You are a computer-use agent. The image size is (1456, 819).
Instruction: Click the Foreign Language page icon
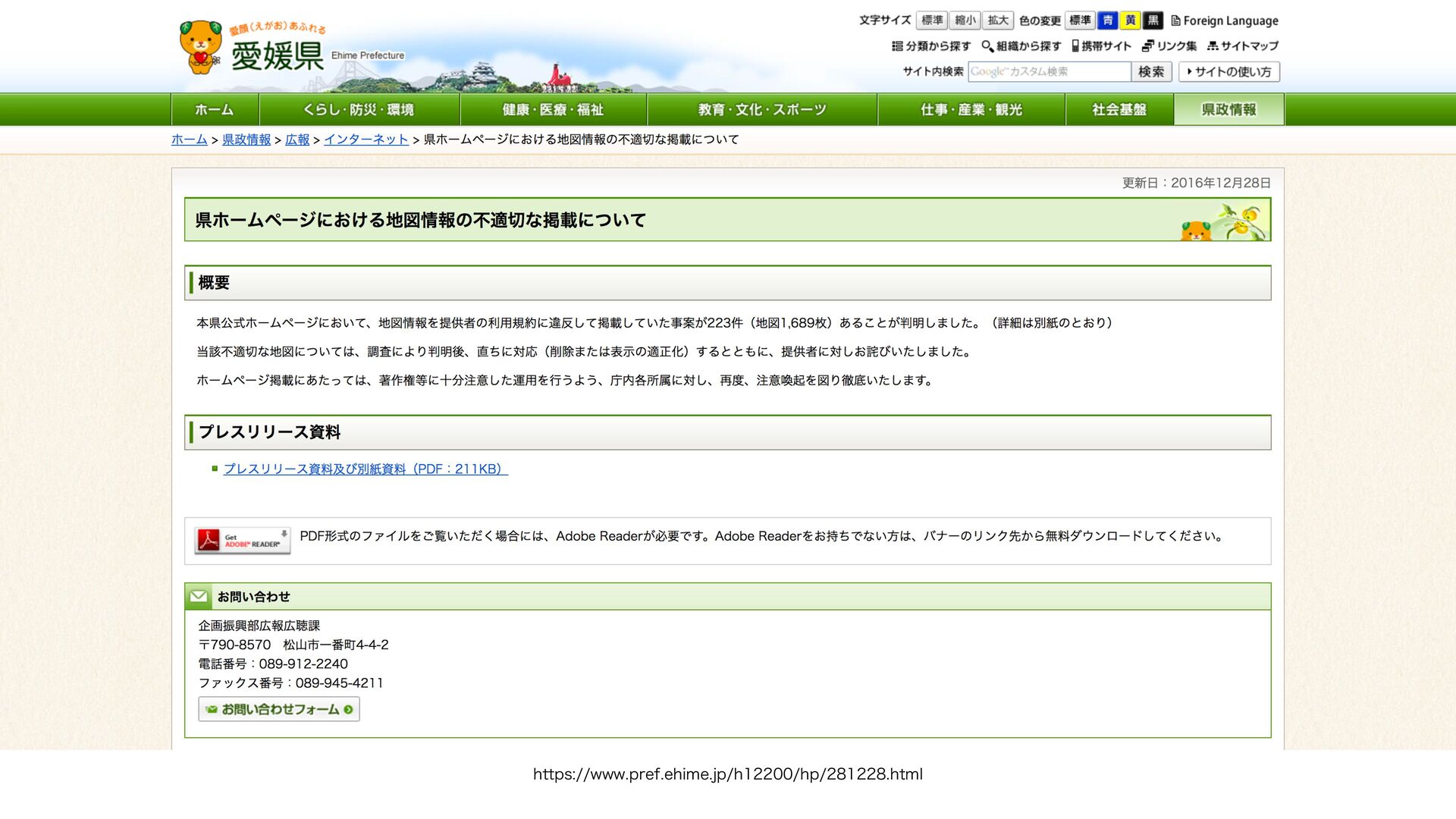[1175, 20]
